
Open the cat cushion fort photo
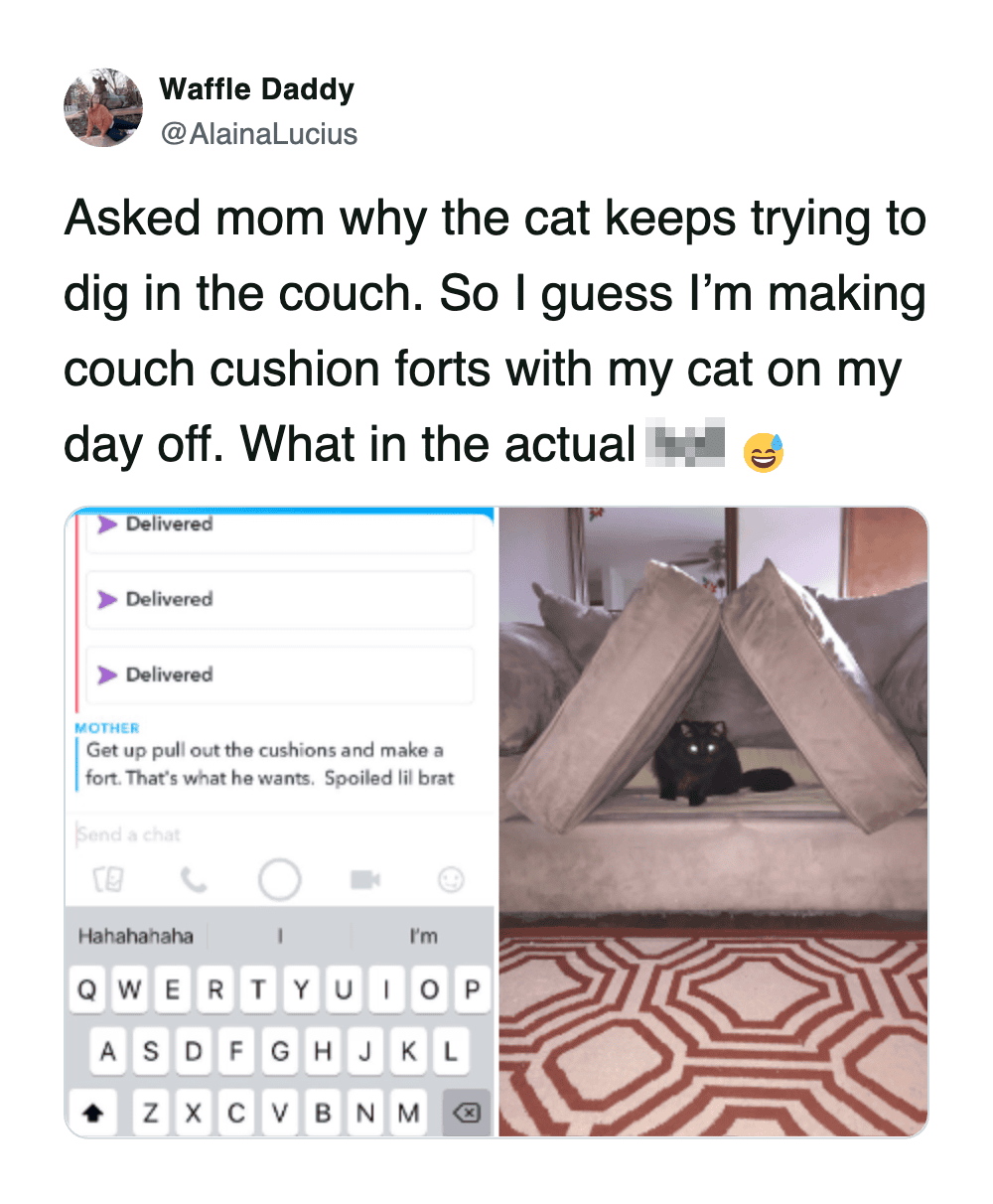point(713,822)
